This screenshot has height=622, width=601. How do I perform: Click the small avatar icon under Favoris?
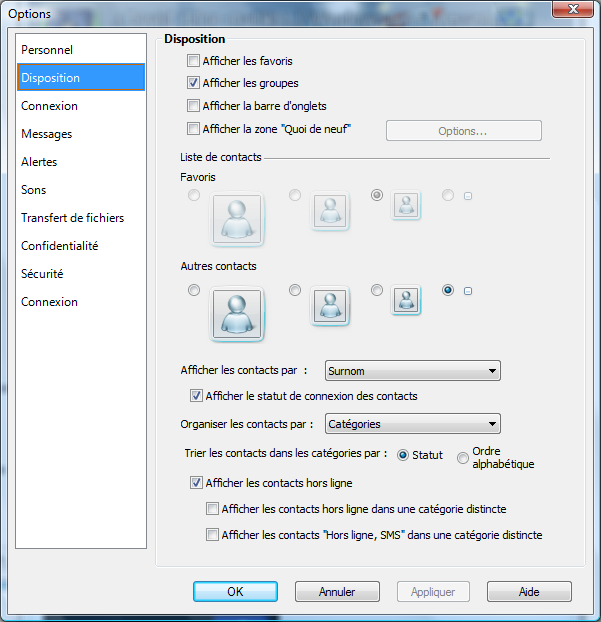(x=405, y=205)
